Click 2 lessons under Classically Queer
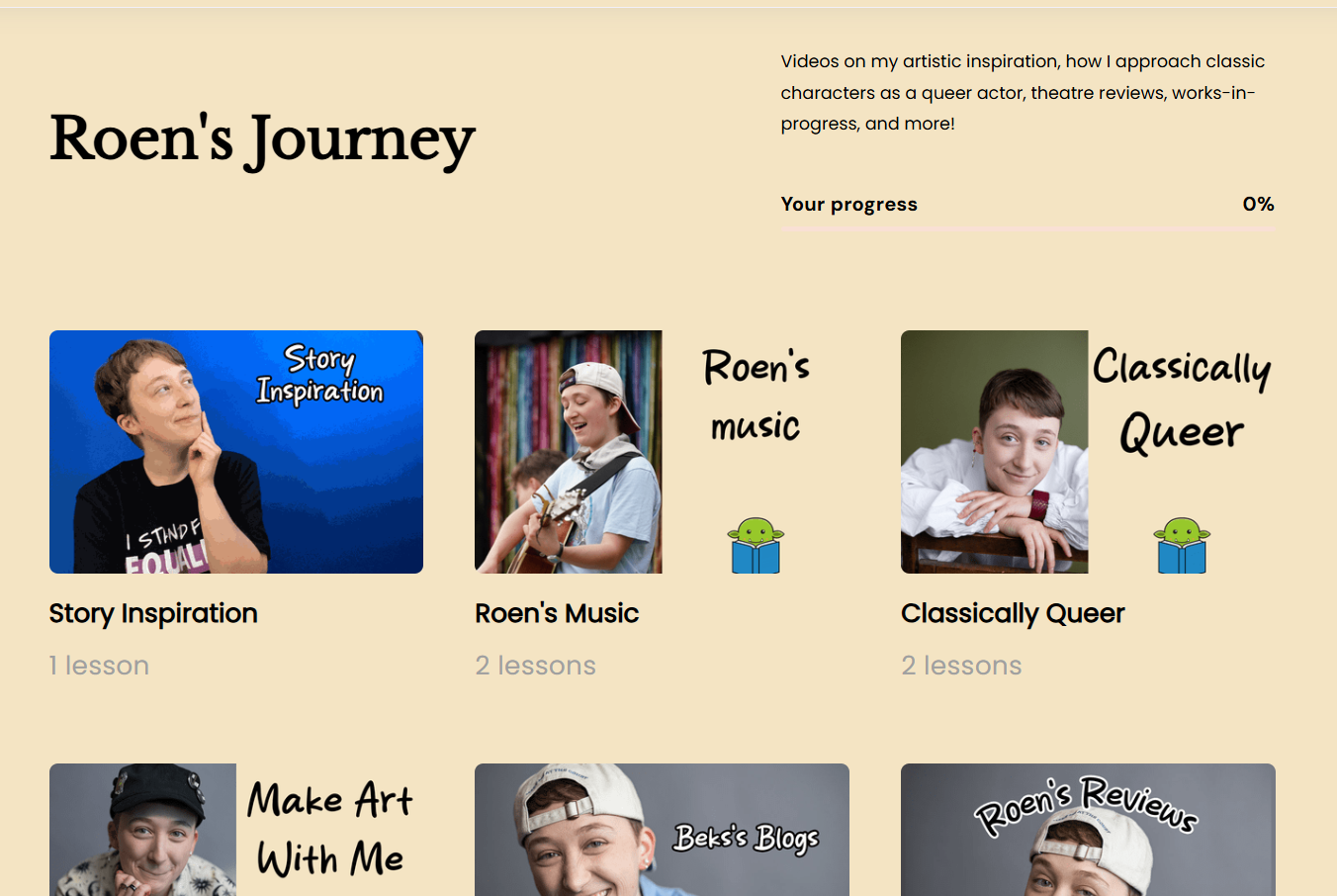This screenshot has height=896, width=1337. 961,666
